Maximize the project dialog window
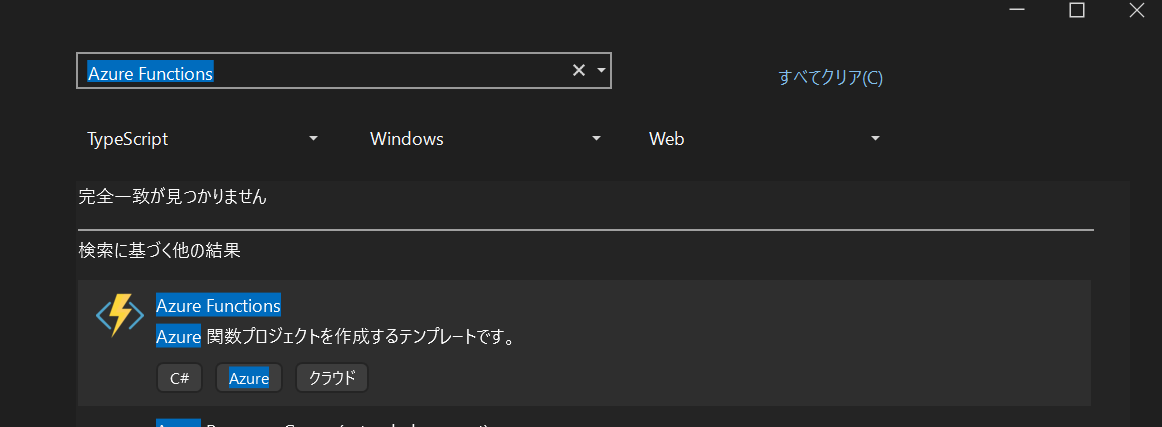1162x427 pixels. pos(1076,10)
